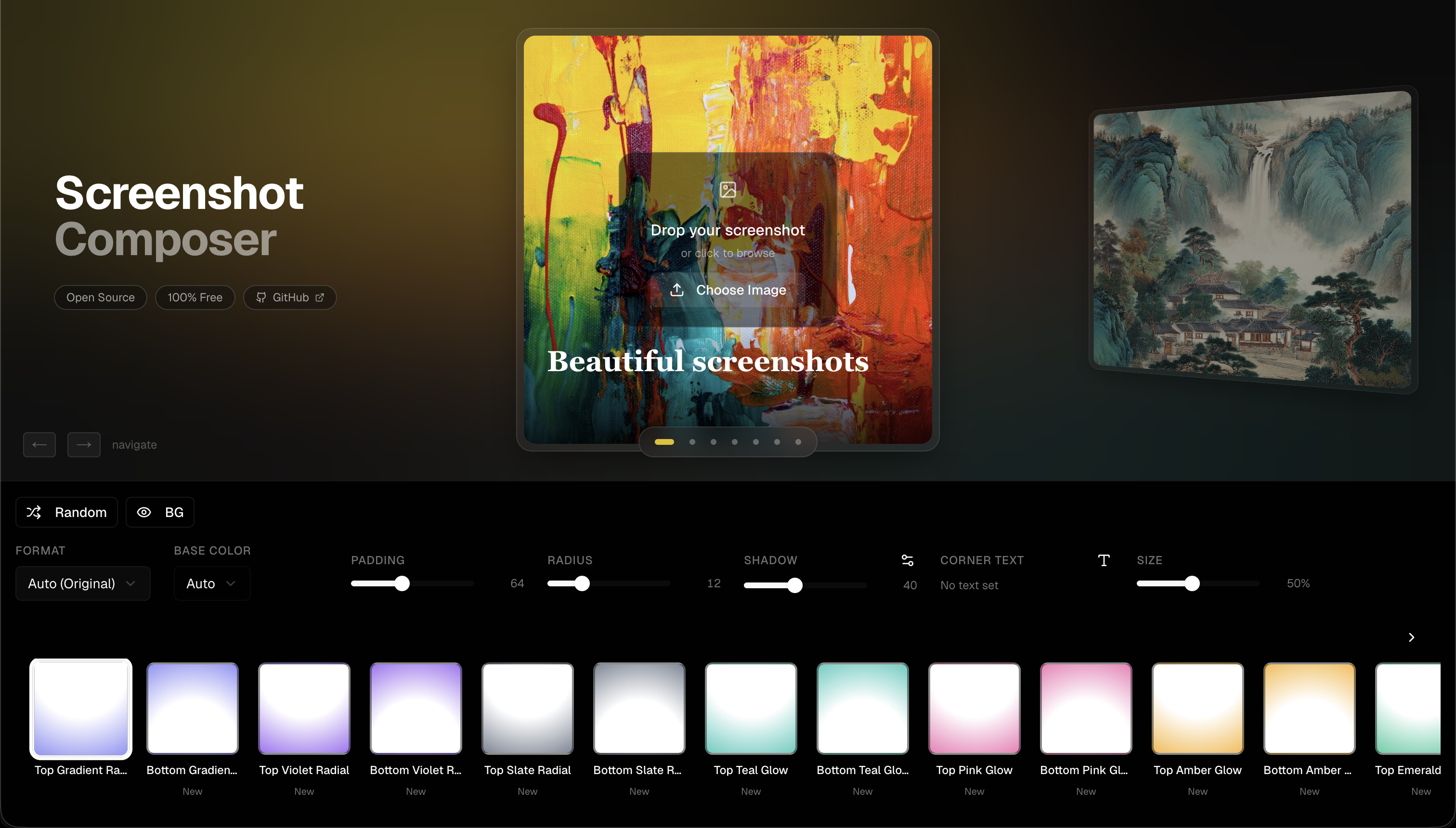Expand more gradient presets with the right chevron
The width and height of the screenshot is (1456, 828).
(x=1412, y=637)
